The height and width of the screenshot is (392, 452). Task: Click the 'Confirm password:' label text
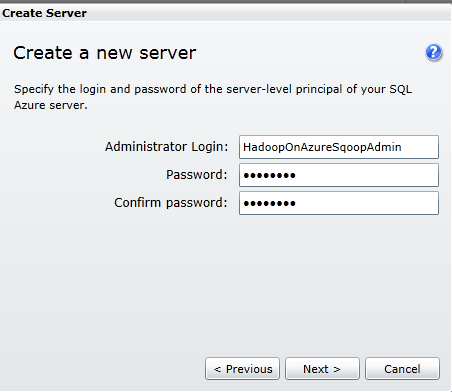pos(171,203)
